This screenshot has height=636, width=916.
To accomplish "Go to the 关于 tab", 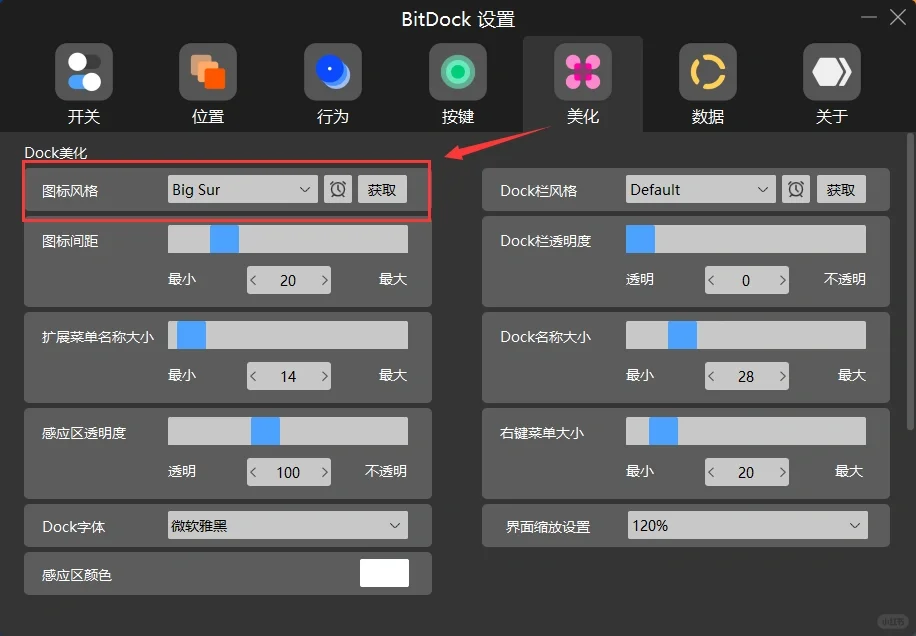I will click(x=832, y=85).
